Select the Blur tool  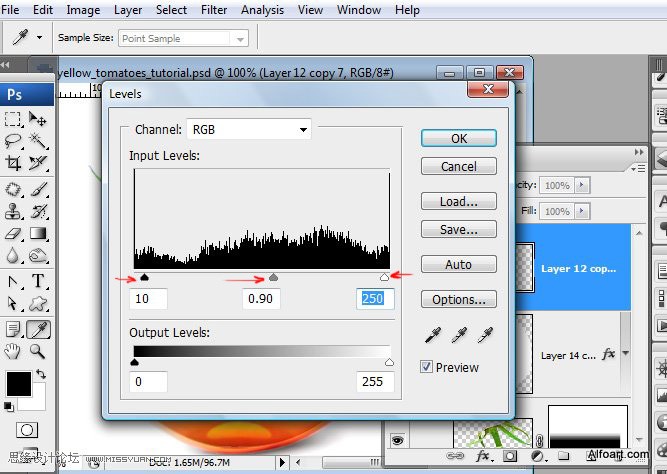(13, 255)
